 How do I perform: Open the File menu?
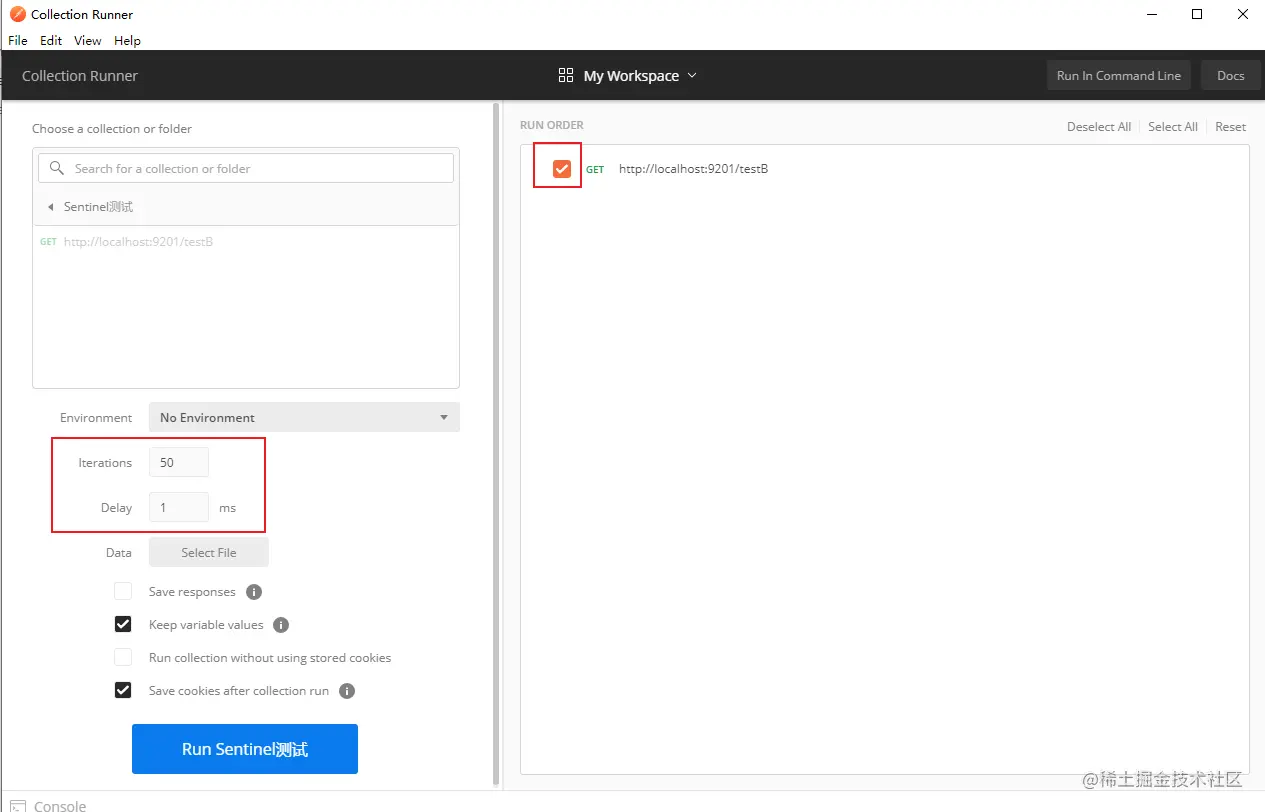(18, 40)
